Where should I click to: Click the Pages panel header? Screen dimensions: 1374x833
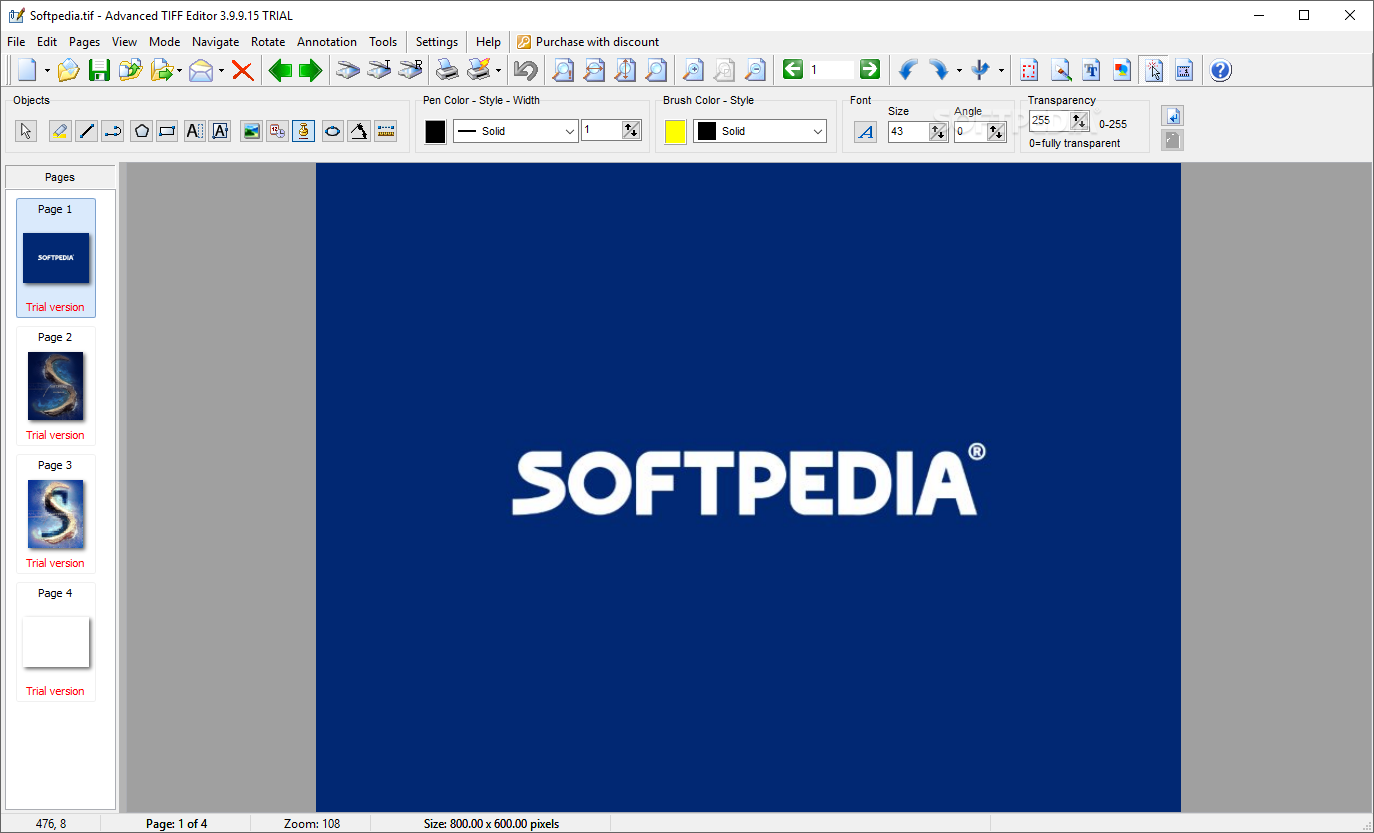tap(60, 177)
